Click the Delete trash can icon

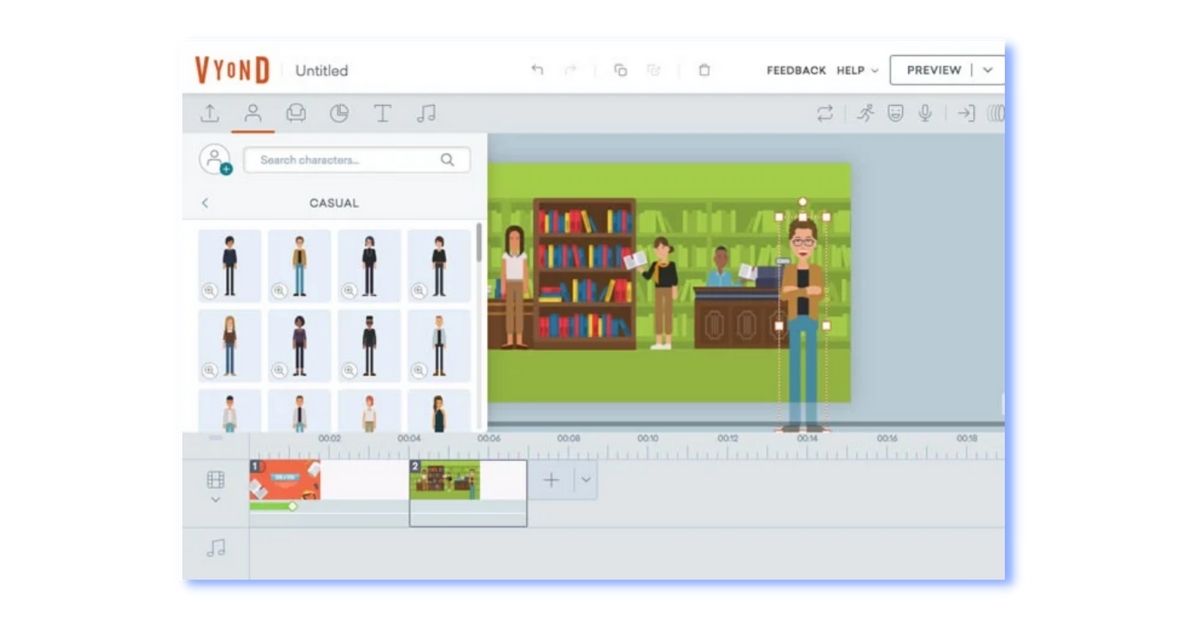[704, 70]
